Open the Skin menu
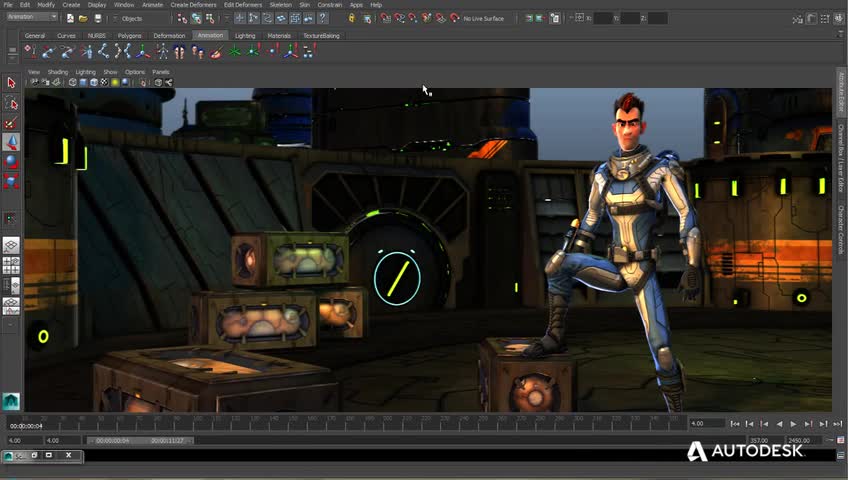Screen dimensions: 848x480 (304, 4)
